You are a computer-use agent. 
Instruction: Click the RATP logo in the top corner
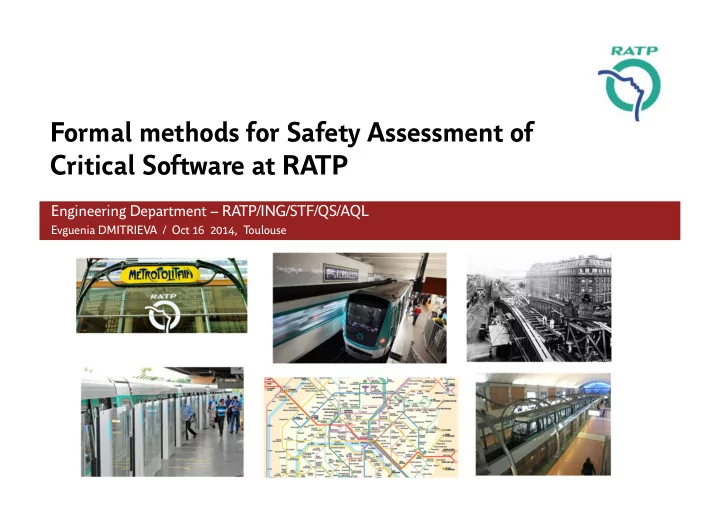630,83
